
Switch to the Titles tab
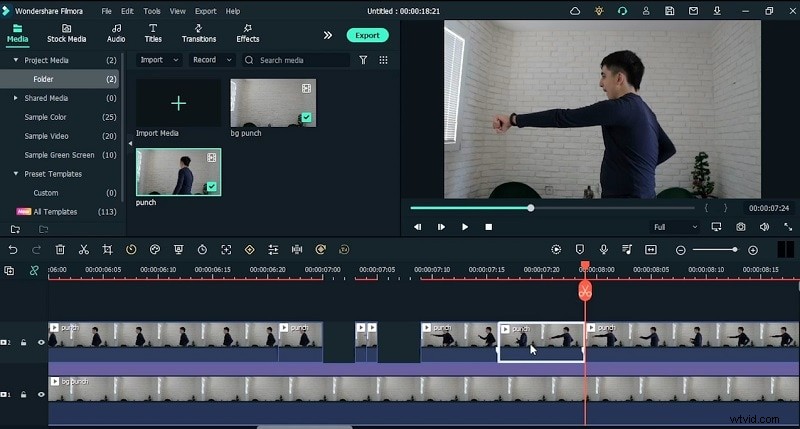[x=153, y=34]
